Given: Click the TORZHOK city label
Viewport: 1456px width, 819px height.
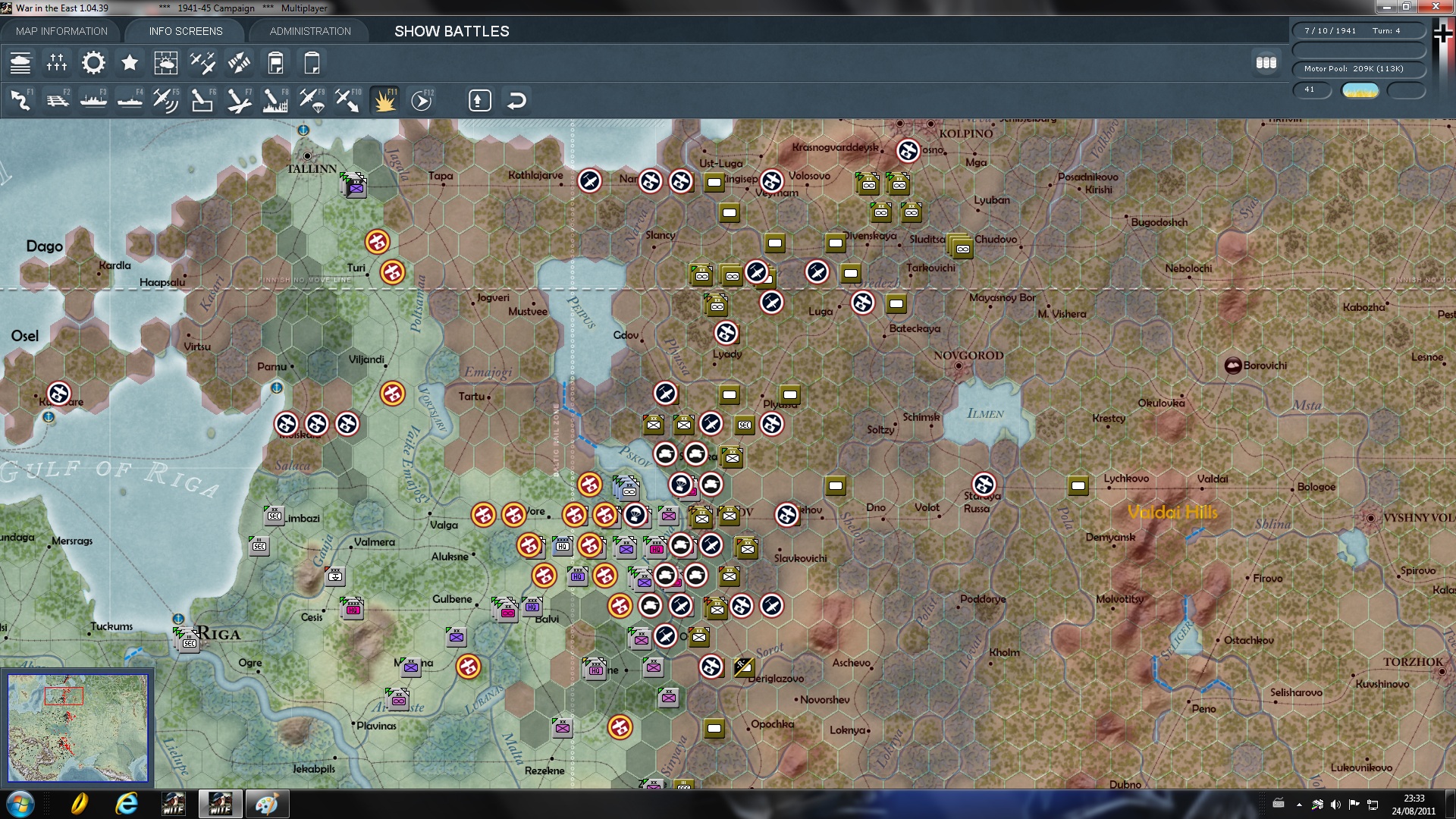Looking at the screenshot, I should 1414,662.
